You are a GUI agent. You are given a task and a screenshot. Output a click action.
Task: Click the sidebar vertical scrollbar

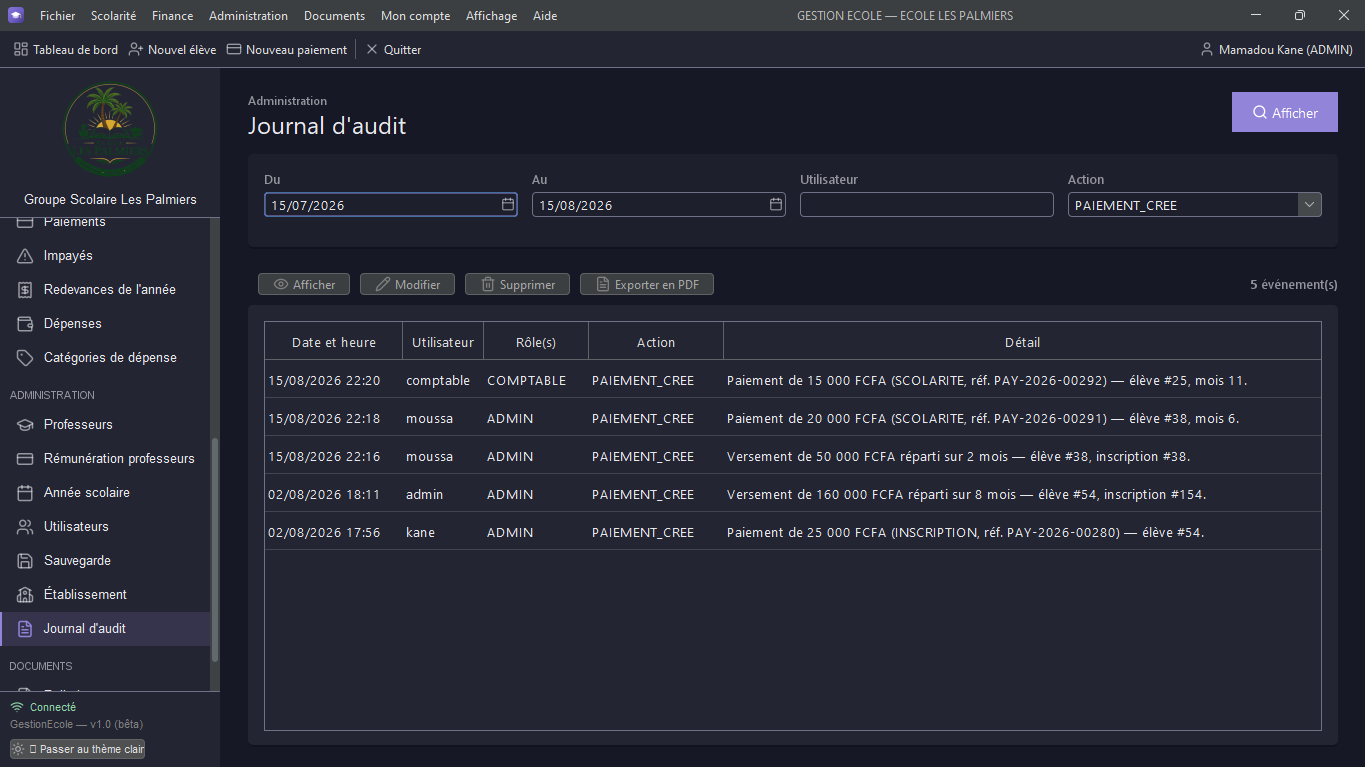215,548
